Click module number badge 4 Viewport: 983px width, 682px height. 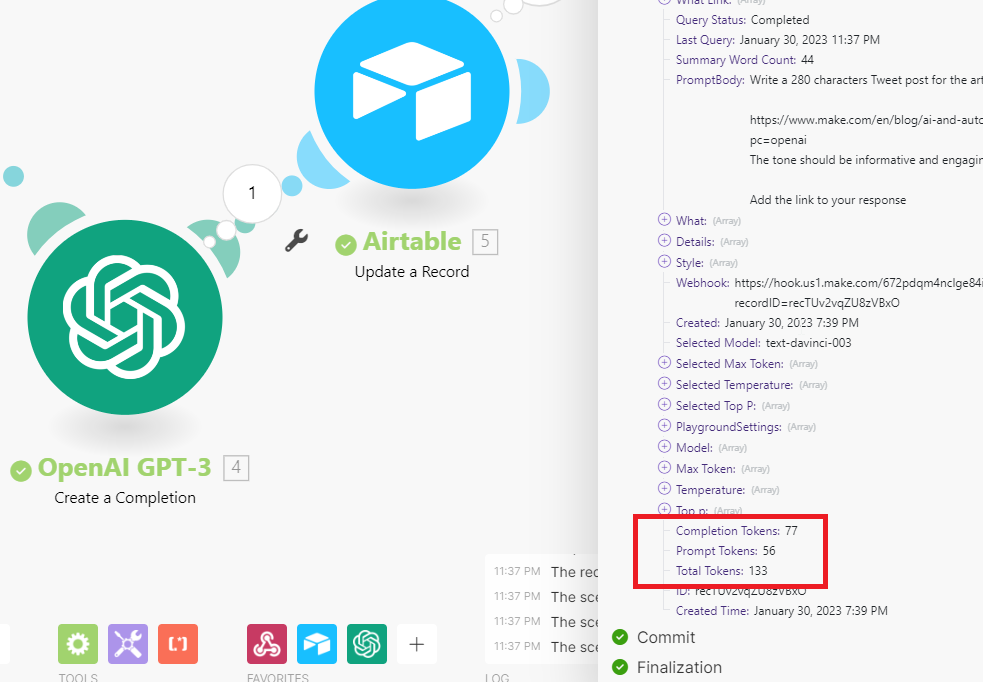coord(236,468)
